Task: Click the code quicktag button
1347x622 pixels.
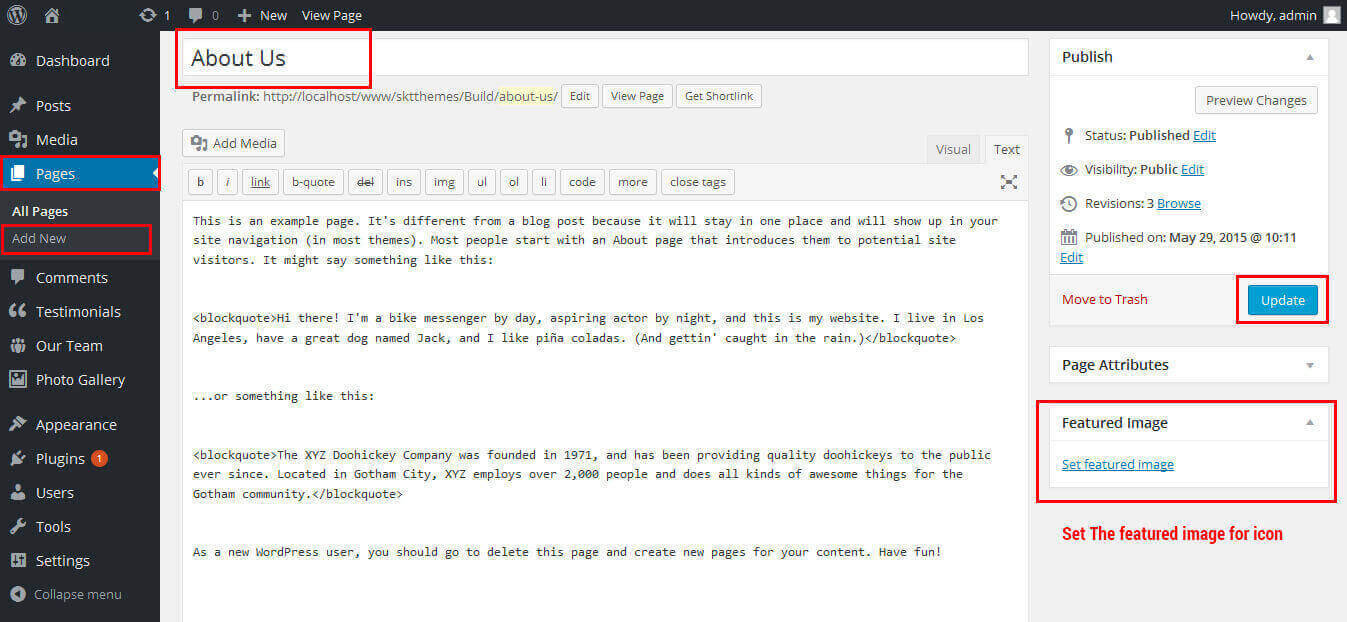Action: [x=582, y=182]
